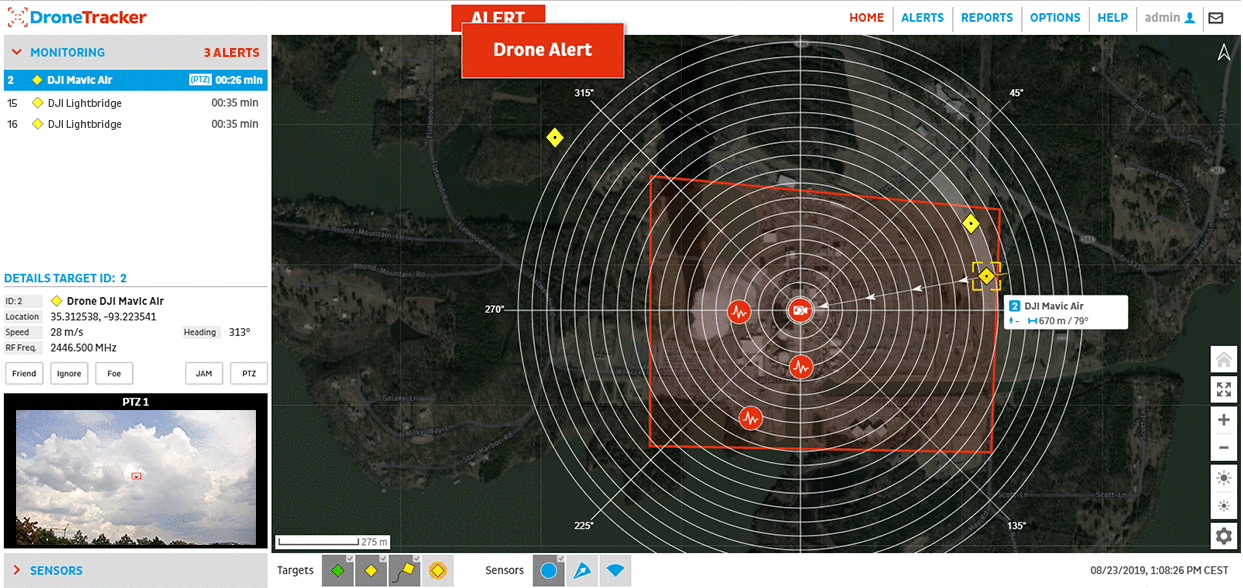
Task: Click the camera sensor at the map center
Action: click(x=800, y=310)
